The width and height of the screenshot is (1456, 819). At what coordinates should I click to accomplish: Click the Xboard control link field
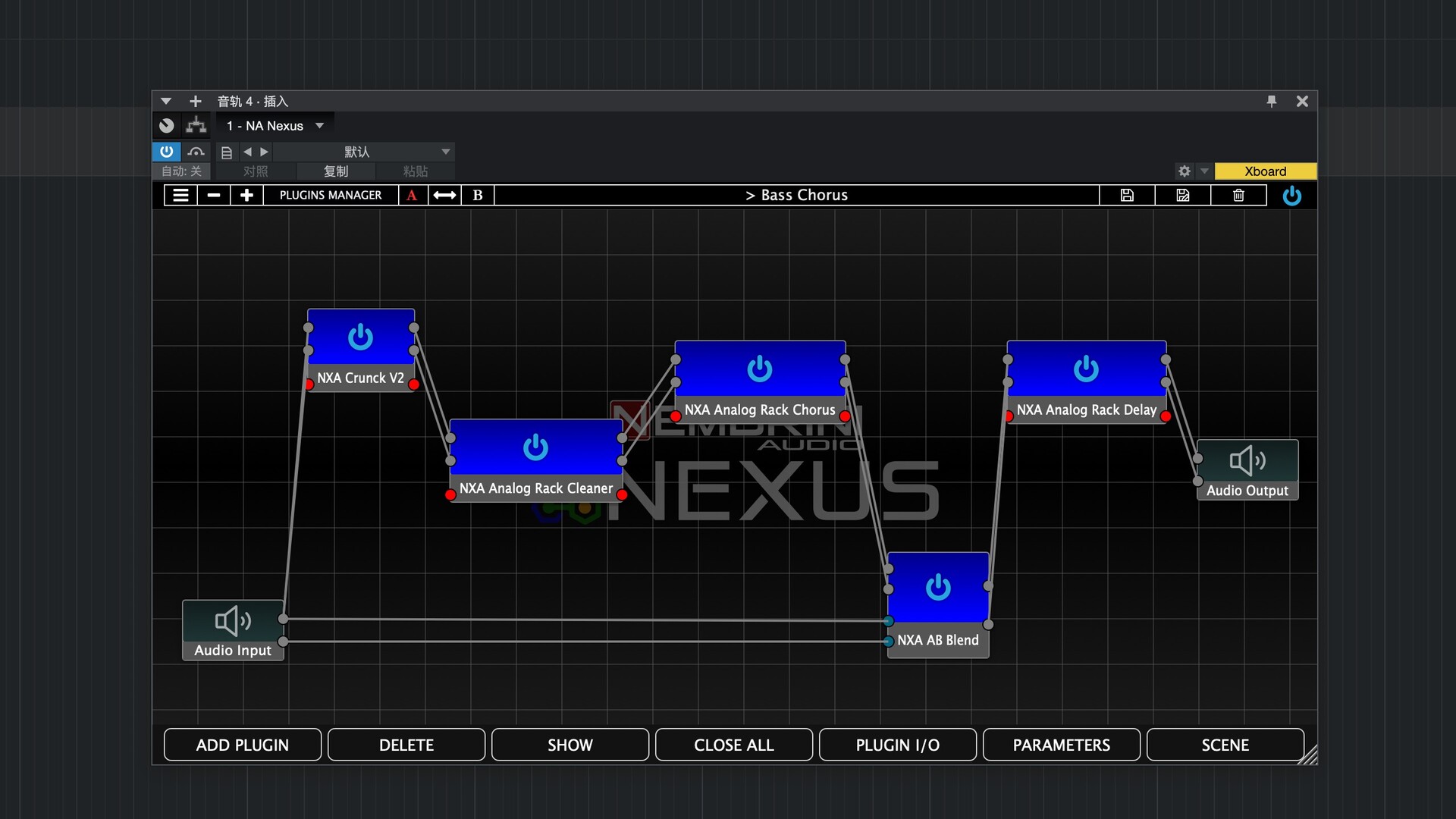tap(1265, 171)
